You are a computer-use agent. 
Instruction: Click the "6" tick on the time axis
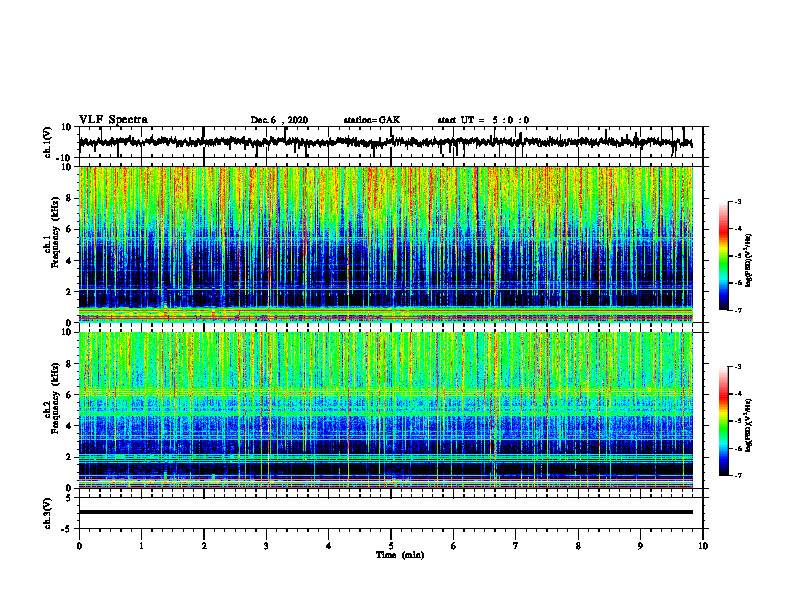tap(454, 546)
